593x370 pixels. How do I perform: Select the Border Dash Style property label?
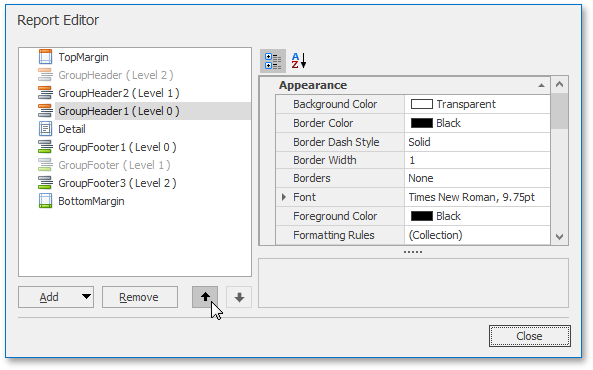pyautogui.click(x=336, y=142)
